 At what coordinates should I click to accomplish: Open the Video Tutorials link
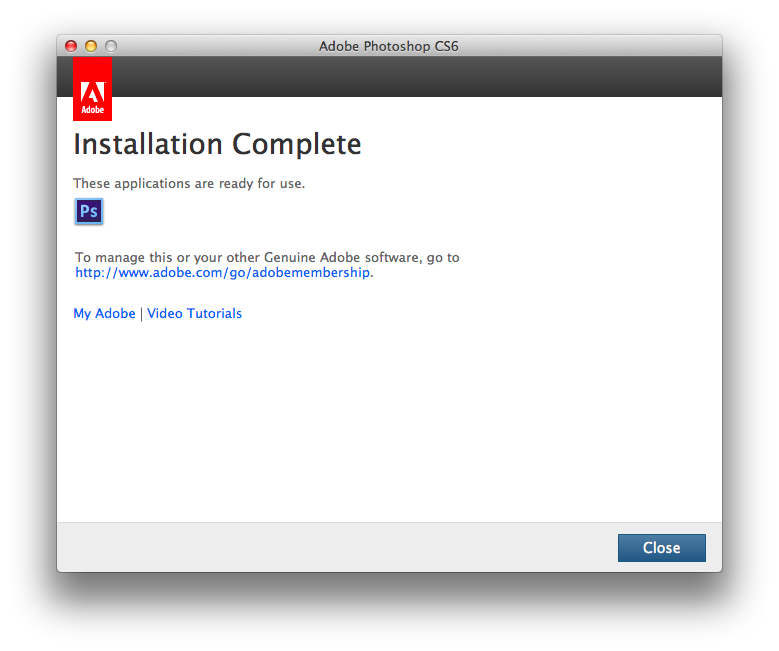coord(194,314)
